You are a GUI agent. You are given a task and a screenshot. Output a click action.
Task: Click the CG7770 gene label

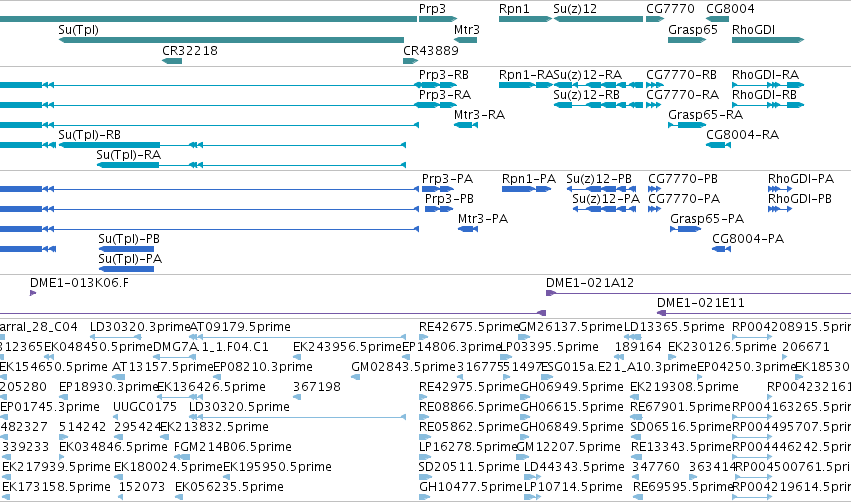pos(670,9)
